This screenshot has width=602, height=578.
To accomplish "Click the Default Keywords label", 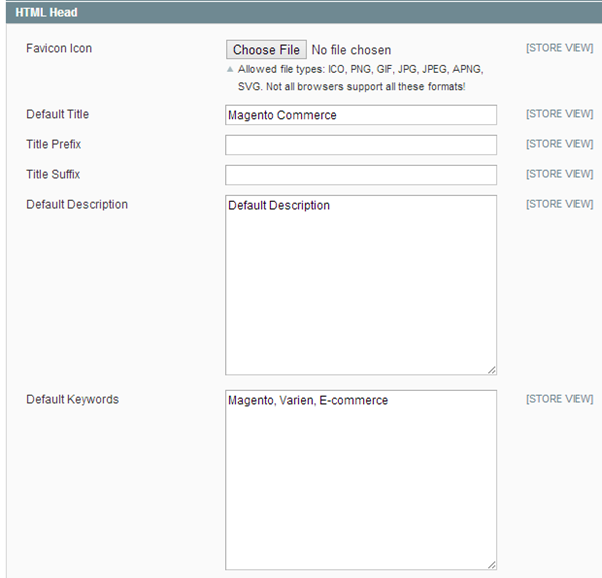I will [72, 400].
